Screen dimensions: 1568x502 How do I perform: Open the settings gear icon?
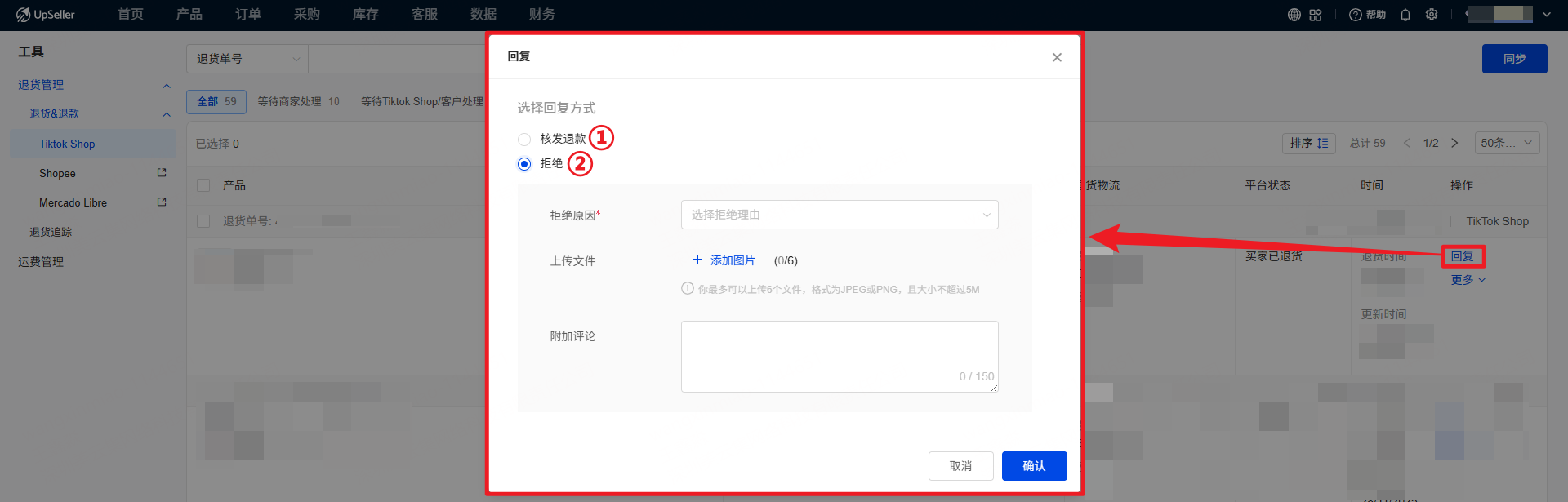tap(1432, 15)
